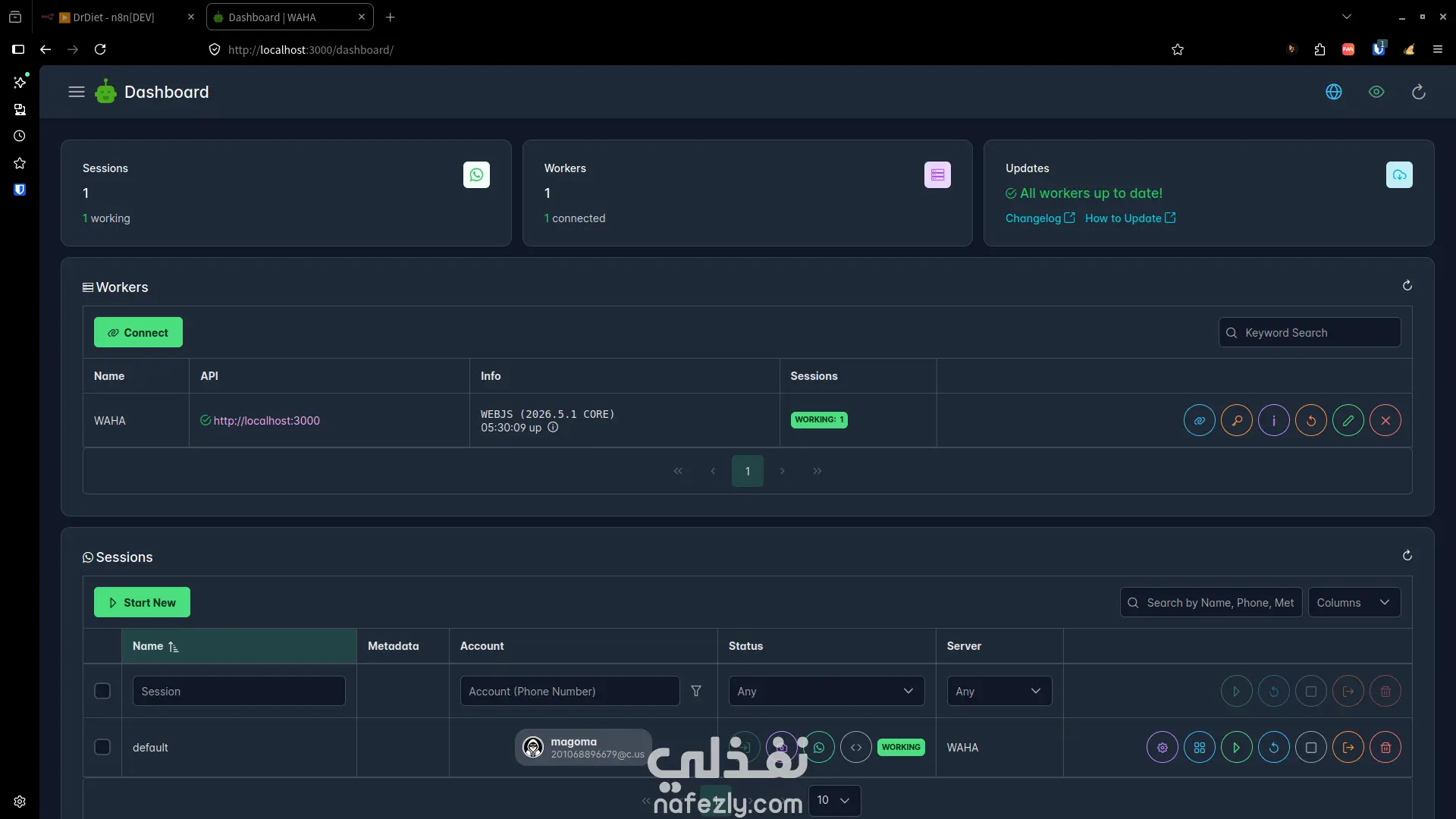This screenshot has width=1456, height=819.
Task: Open the Columns dropdown in Sessions
Action: 1354,603
